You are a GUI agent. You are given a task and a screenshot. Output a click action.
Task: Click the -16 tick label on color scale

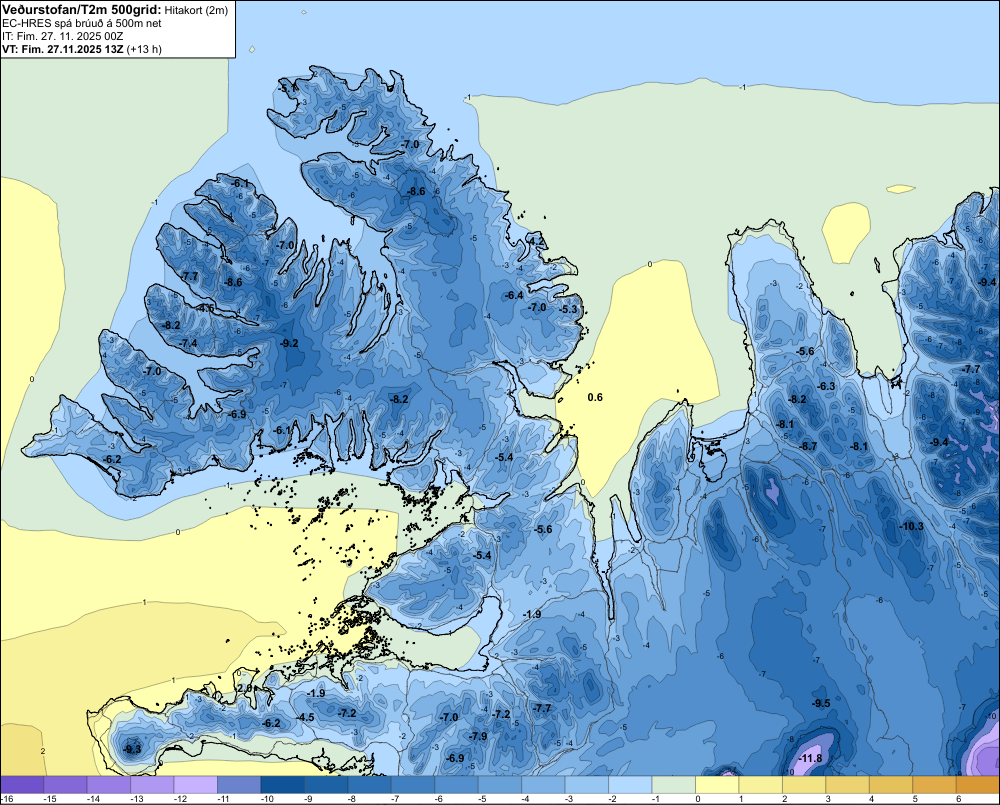pos(7,799)
